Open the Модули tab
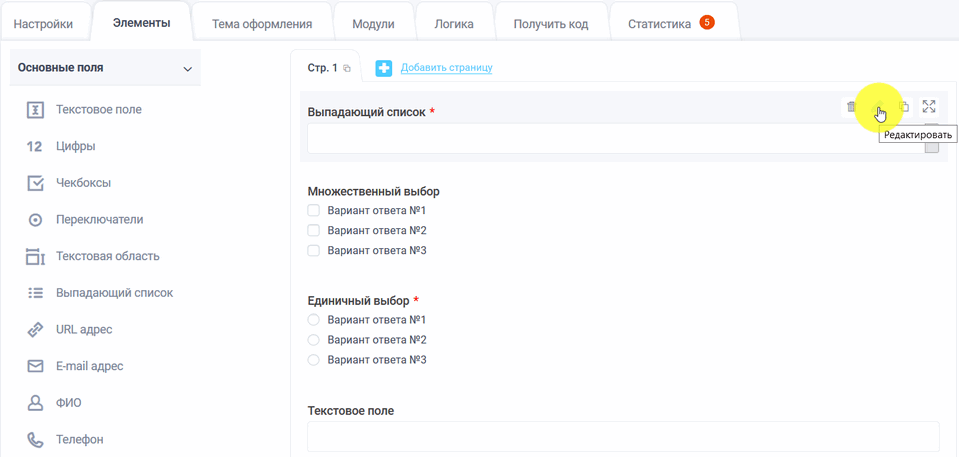This screenshot has height=457, width=959. (x=373, y=24)
